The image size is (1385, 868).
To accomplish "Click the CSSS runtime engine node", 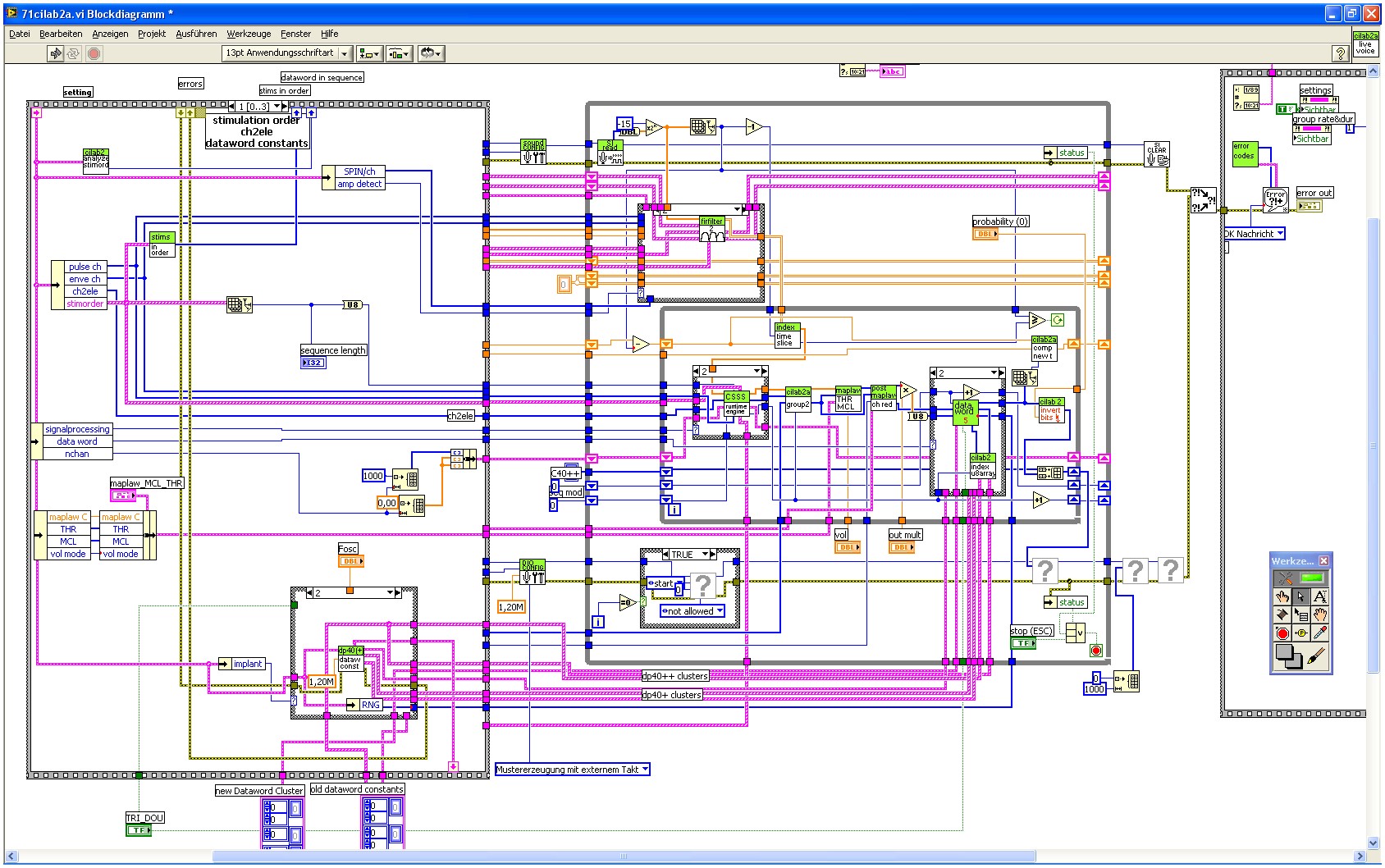I will tap(735, 404).
